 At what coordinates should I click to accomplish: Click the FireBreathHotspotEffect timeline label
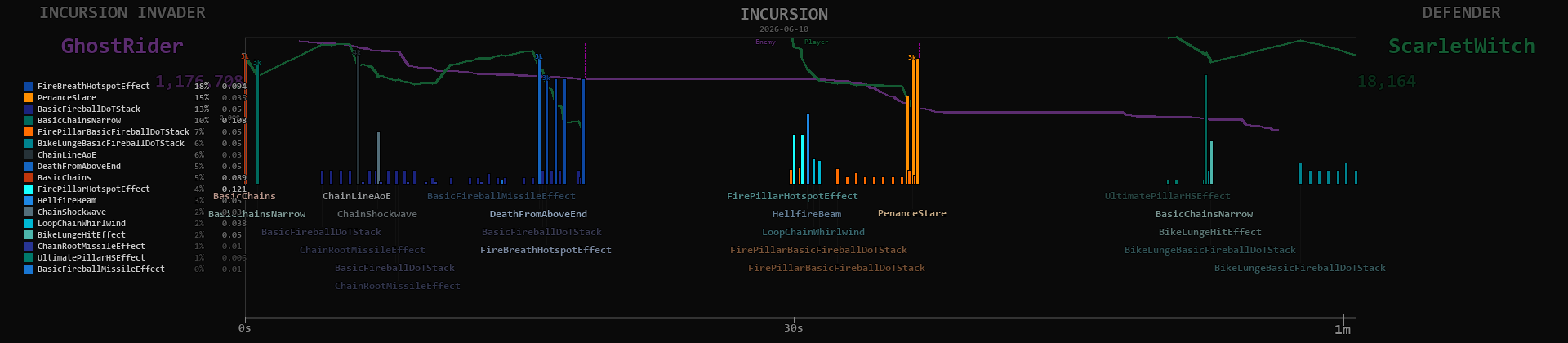pyautogui.click(x=546, y=250)
